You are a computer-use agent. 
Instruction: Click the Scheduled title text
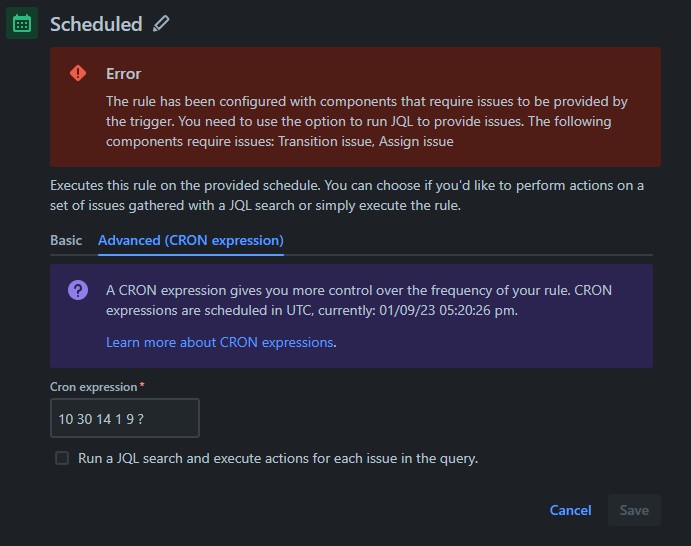96,24
